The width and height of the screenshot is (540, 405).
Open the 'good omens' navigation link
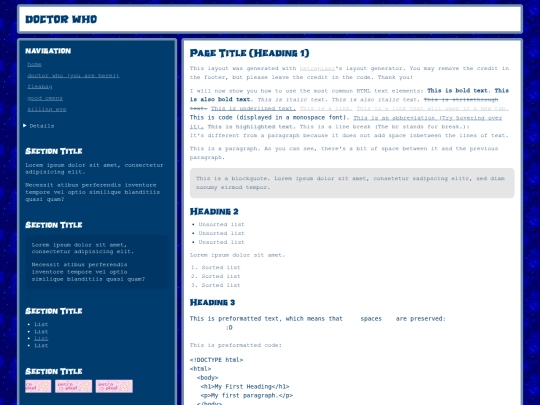tap(45, 98)
